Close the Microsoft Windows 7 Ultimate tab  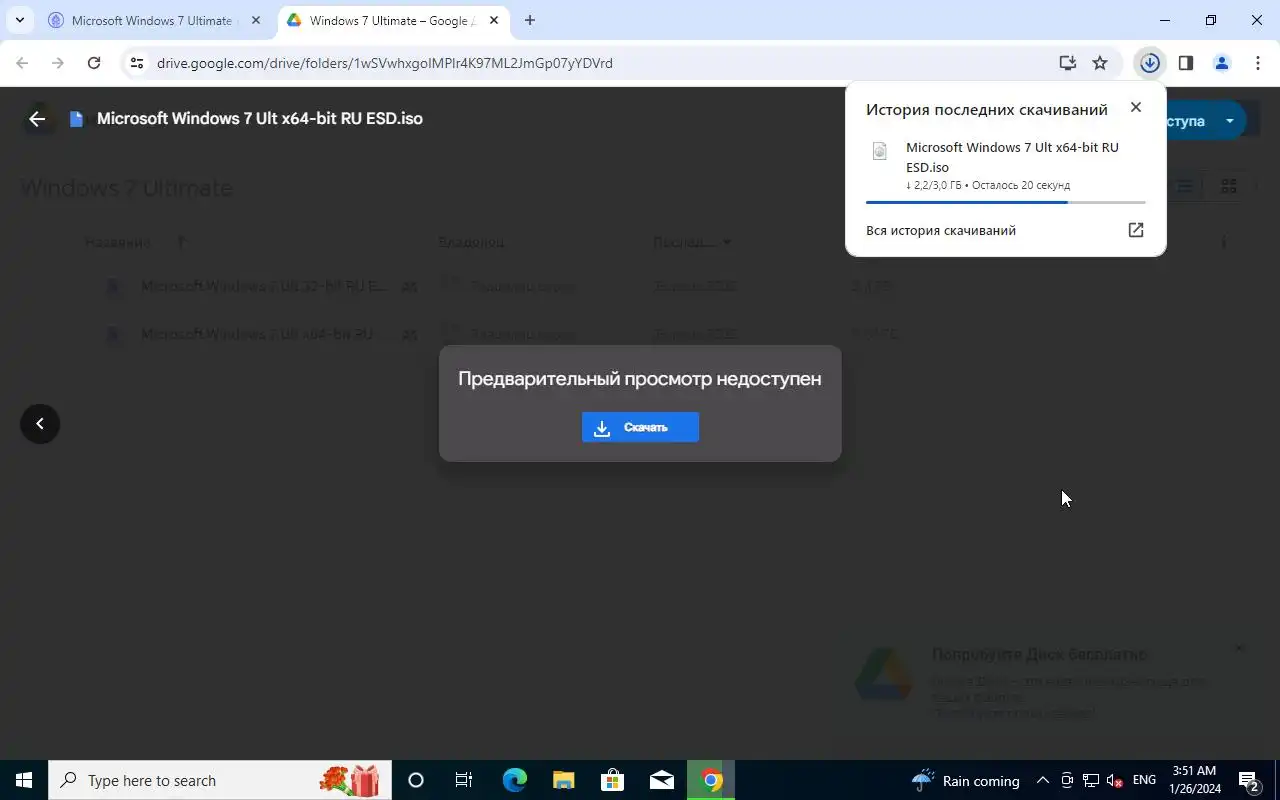click(x=256, y=20)
